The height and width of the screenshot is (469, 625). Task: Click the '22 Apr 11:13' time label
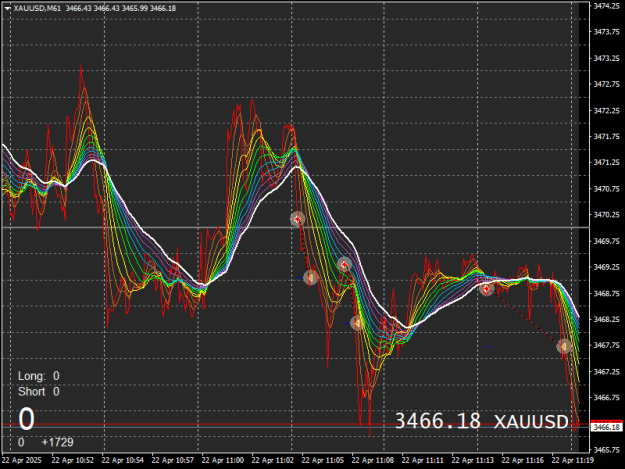[x=472, y=460]
